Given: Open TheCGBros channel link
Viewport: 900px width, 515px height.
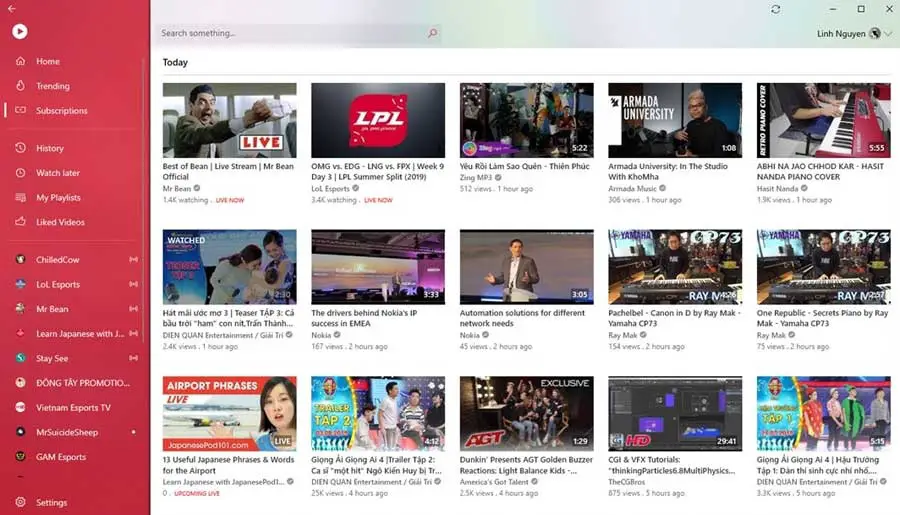Looking at the screenshot, I should [626, 482].
